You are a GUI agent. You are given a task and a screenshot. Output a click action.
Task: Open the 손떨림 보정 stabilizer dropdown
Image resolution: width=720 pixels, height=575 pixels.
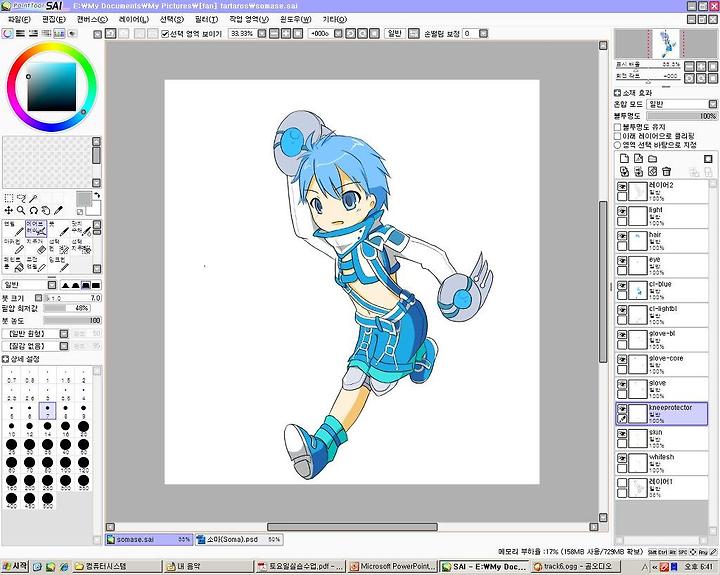[484, 34]
